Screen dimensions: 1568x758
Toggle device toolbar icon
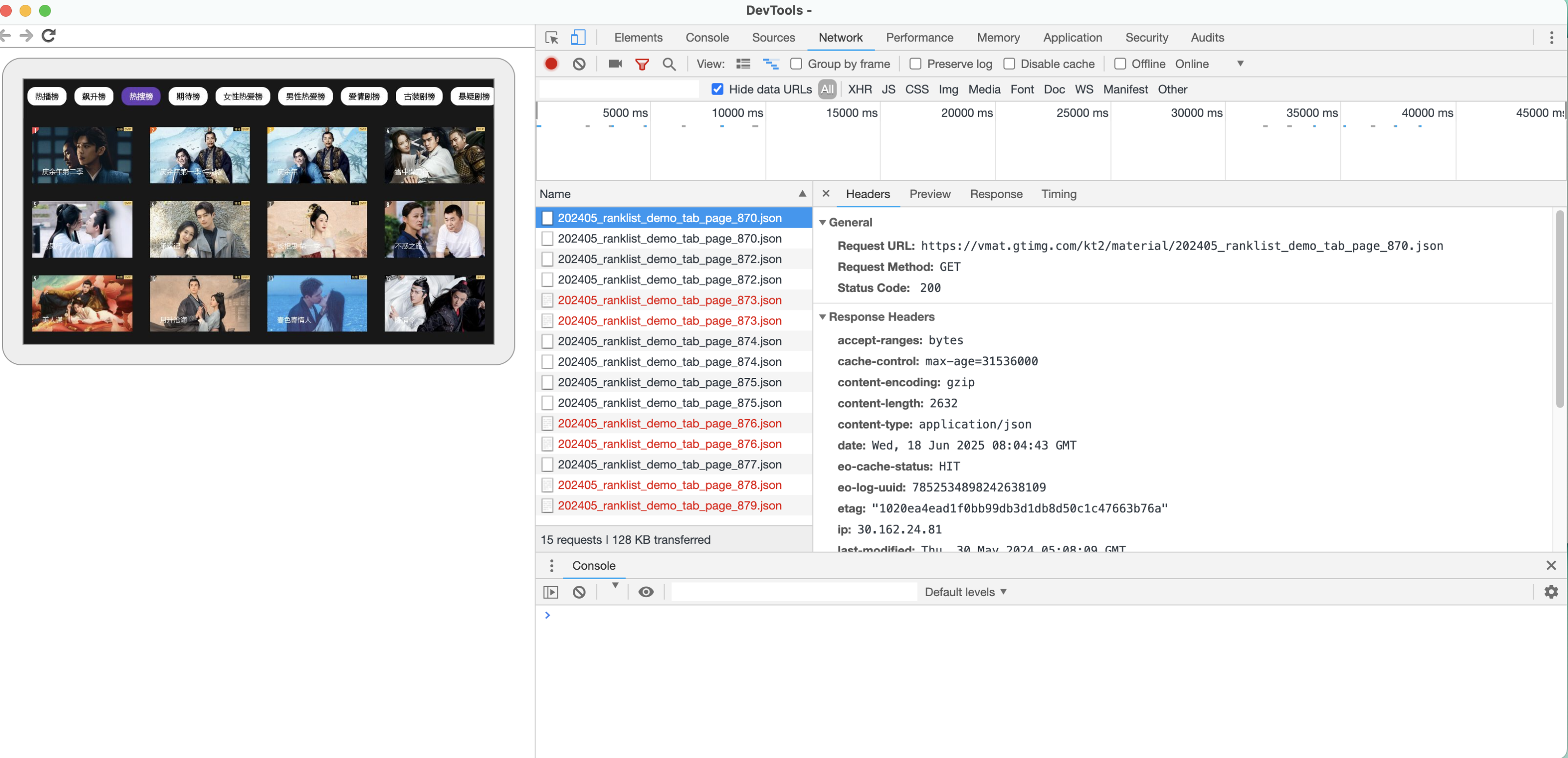pyautogui.click(x=578, y=38)
